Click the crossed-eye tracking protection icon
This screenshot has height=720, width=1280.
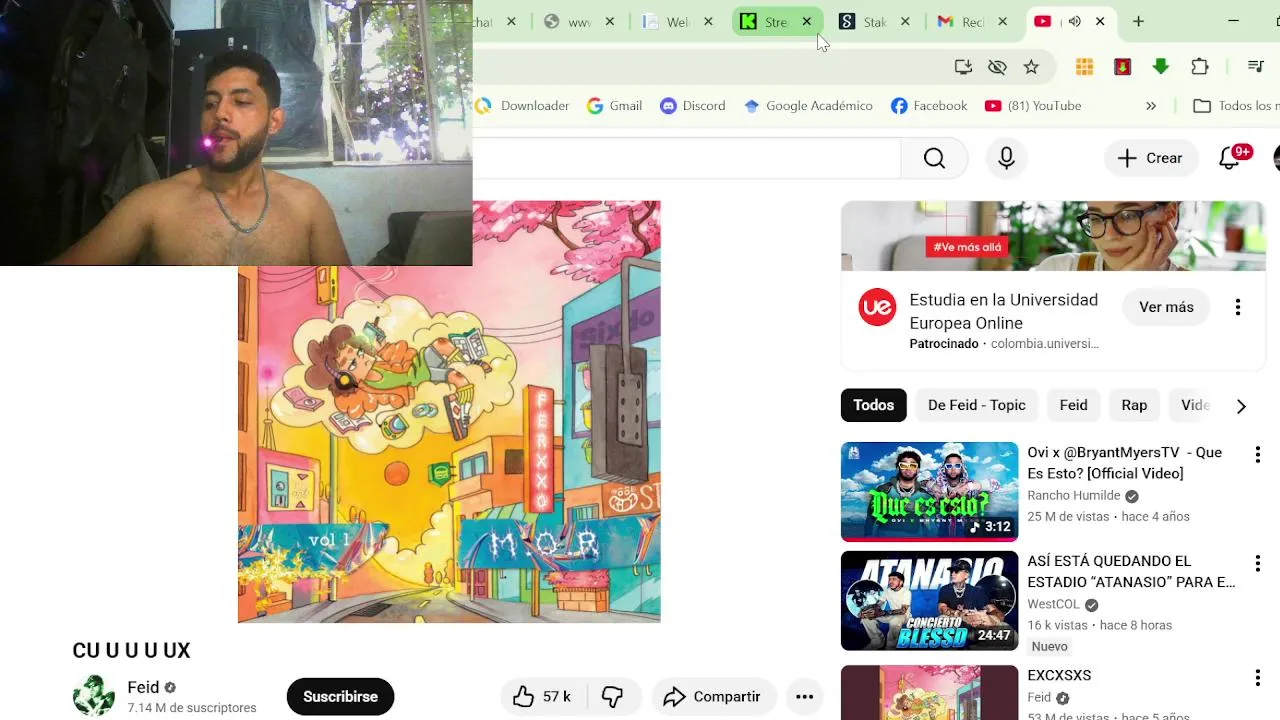point(997,67)
